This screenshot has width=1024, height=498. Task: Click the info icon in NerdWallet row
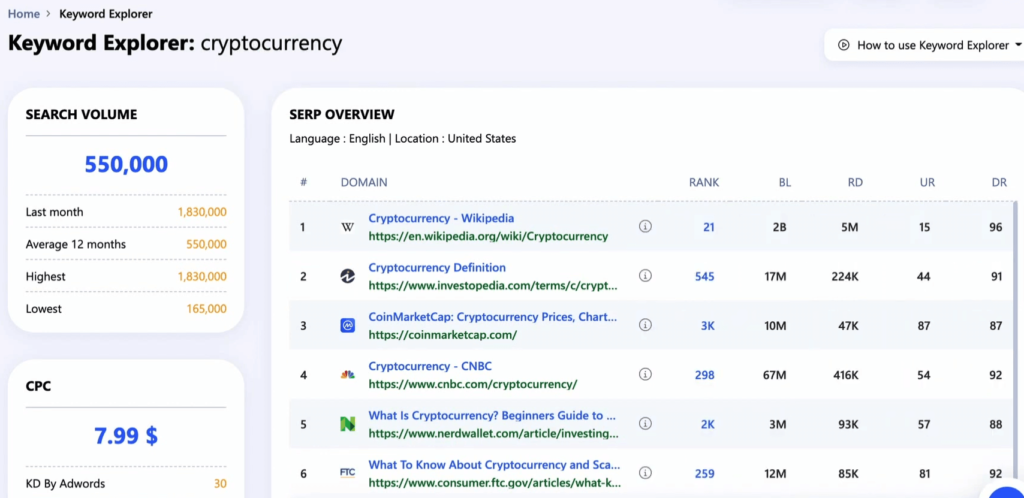[x=645, y=424]
